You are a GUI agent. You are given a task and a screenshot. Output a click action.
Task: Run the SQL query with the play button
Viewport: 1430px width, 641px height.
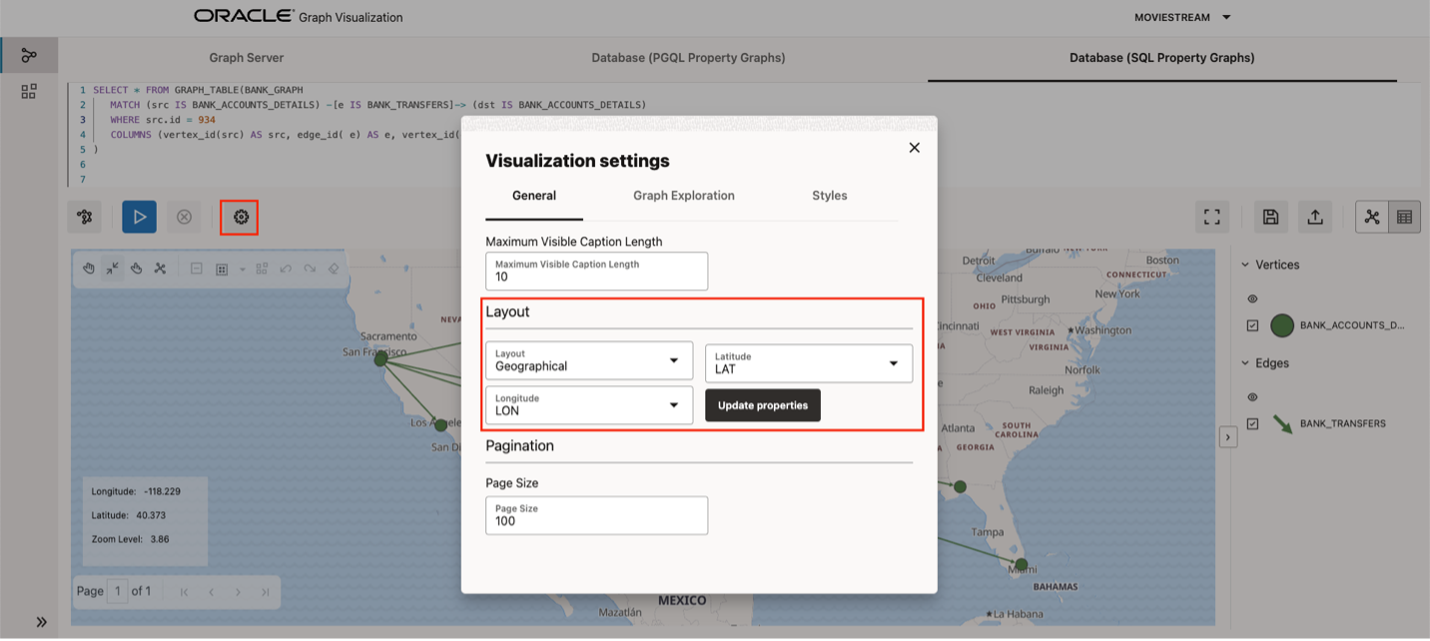coord(139,216)
